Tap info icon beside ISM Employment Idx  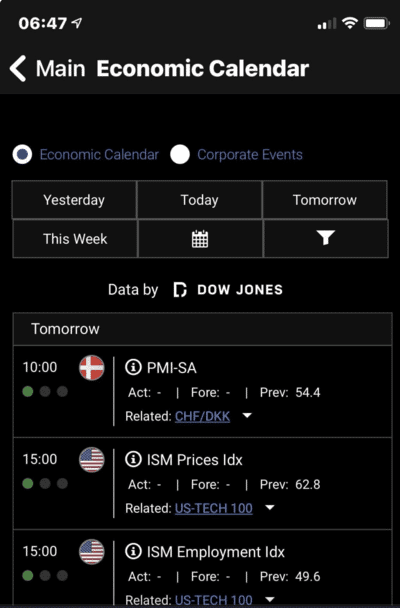[133, 551]
